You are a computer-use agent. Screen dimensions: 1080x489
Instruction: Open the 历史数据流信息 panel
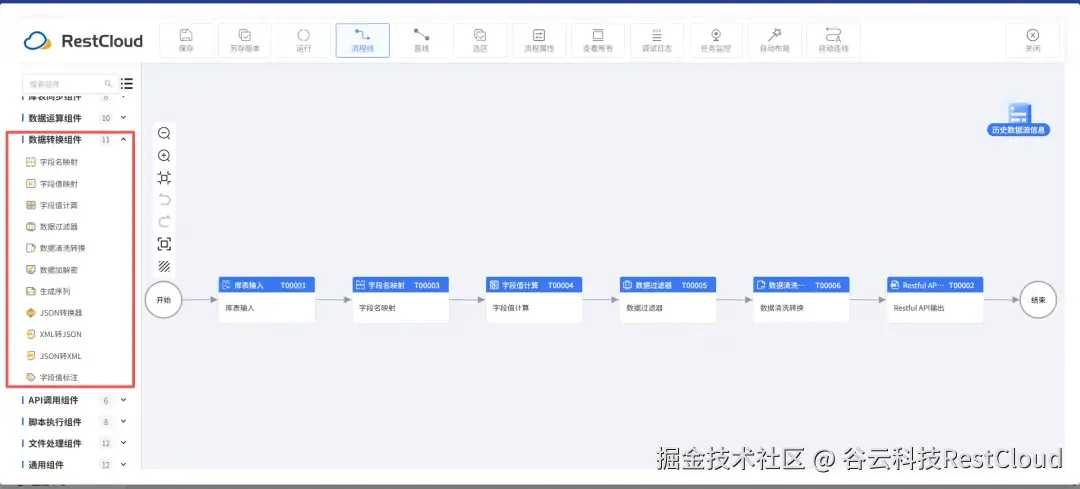pos(1018,120)
